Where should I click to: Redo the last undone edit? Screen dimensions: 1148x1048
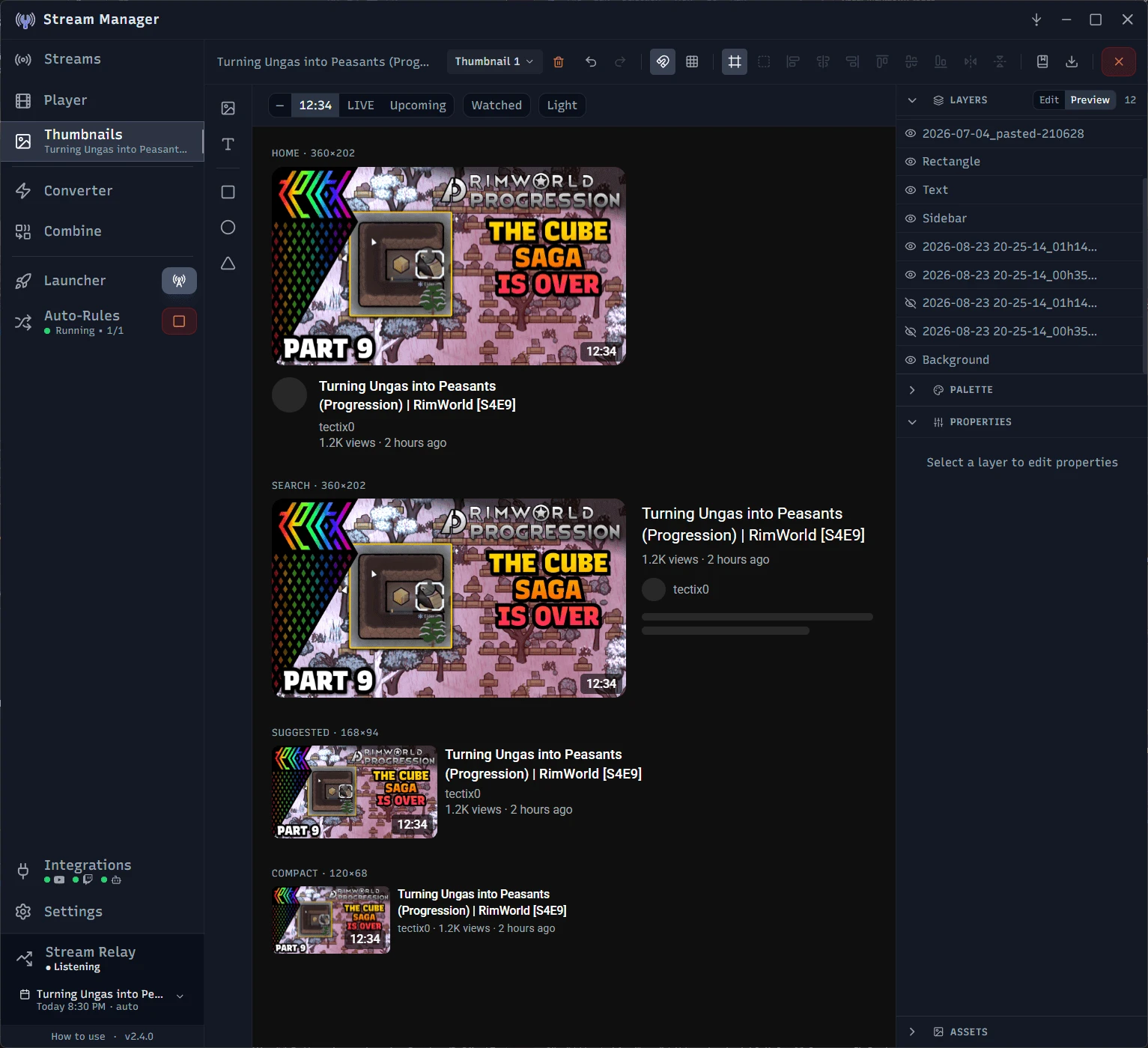[x=620, y=61]
